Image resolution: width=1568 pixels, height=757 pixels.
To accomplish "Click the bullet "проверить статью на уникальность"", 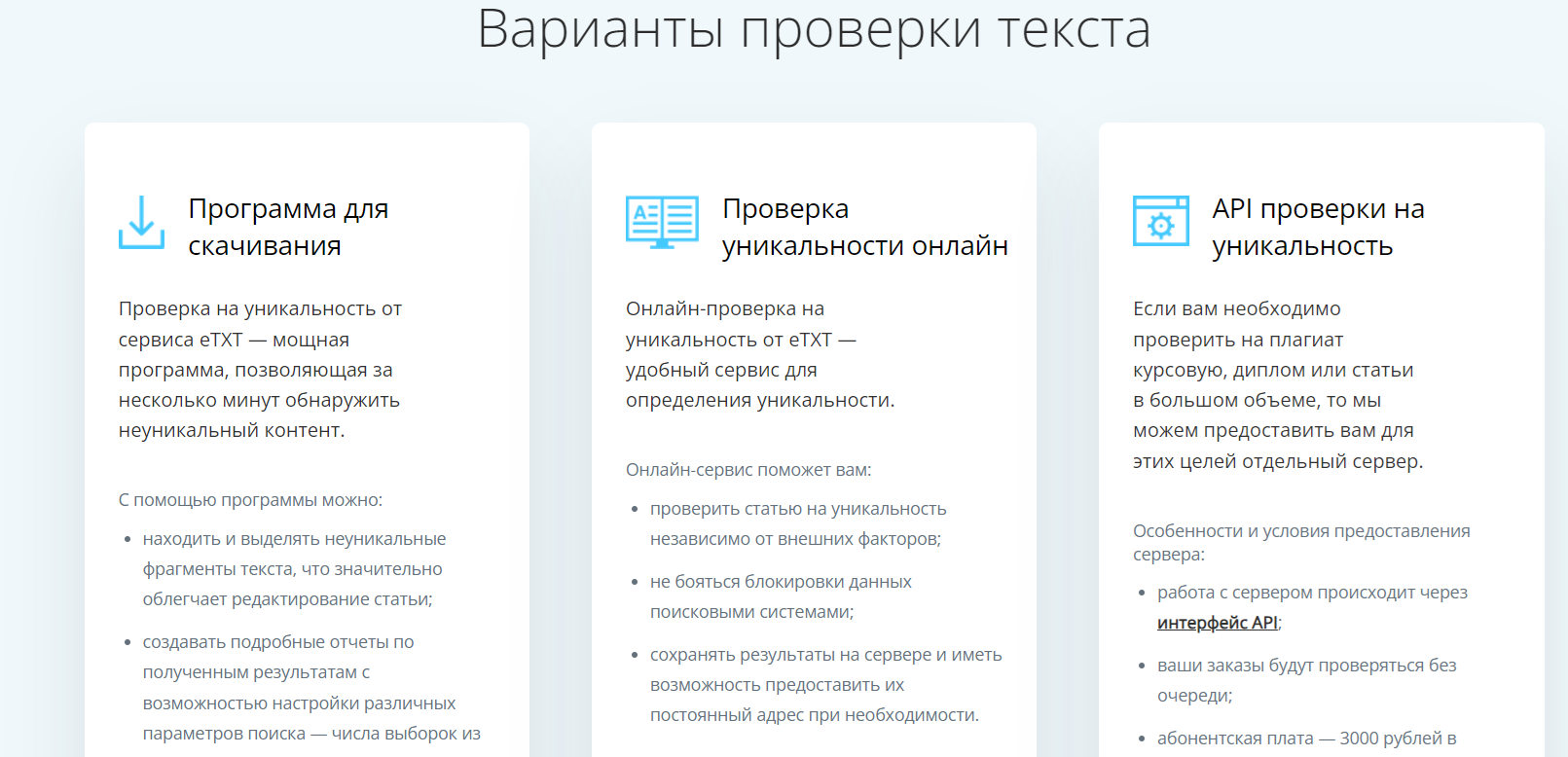I will [798, 523].
